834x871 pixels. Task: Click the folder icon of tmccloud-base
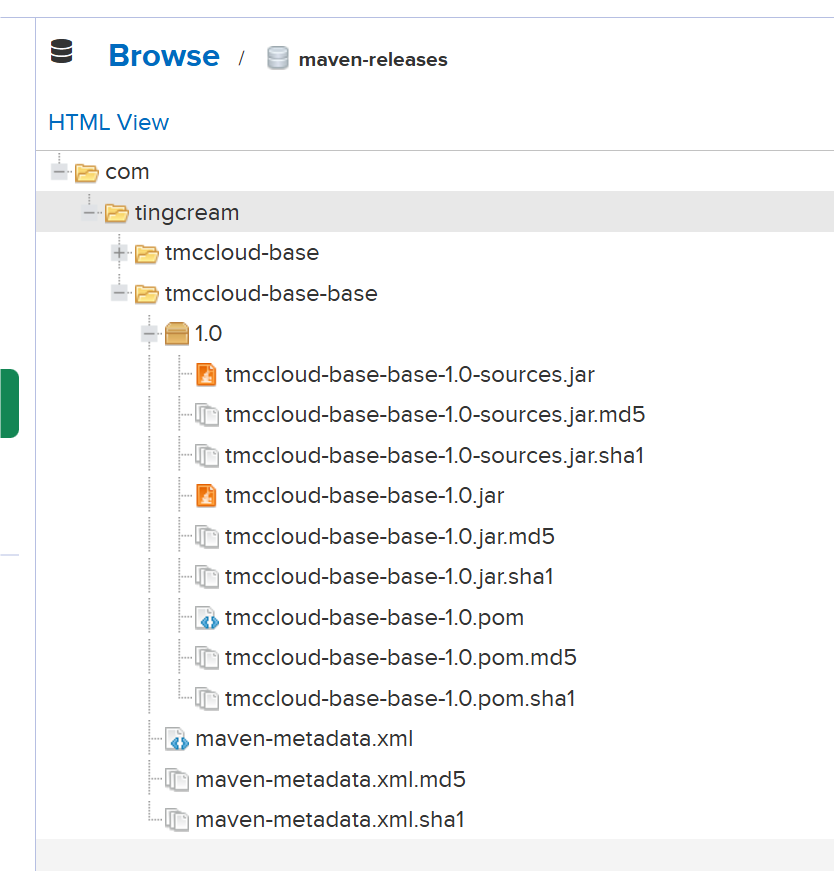point(147,253)
